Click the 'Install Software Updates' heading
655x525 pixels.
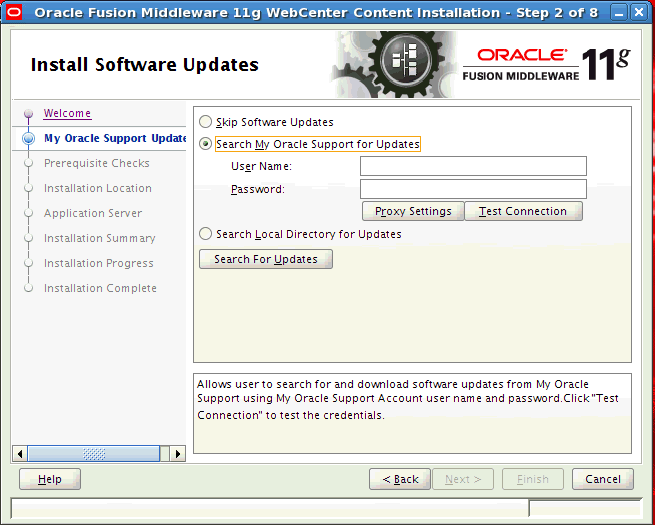point(145,65)
